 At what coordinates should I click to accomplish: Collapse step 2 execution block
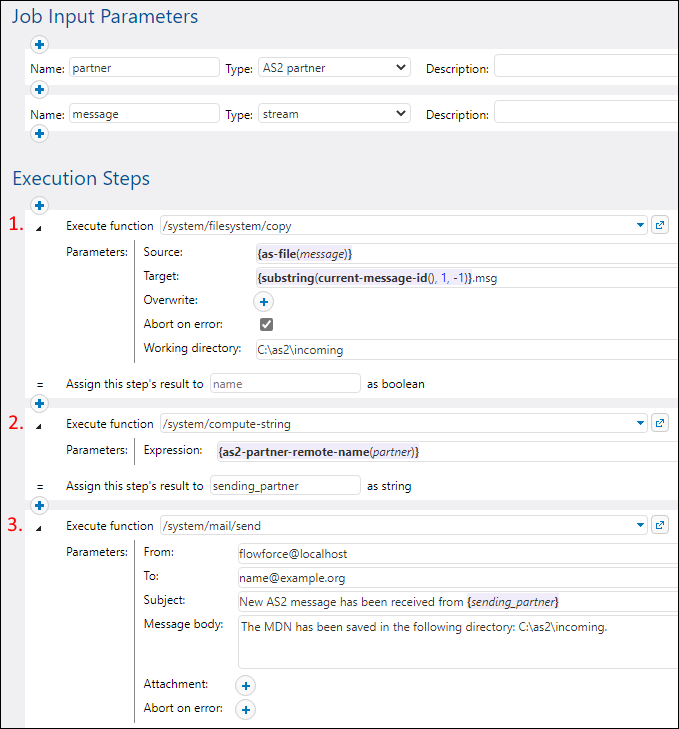[x=40, y=424]
